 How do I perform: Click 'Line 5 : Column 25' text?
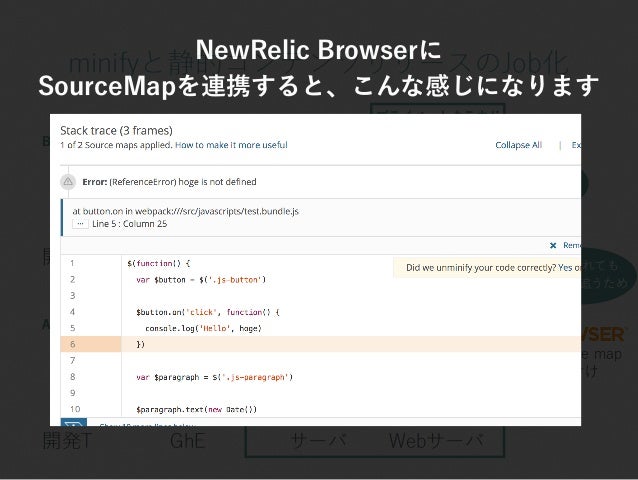point(129,224)
